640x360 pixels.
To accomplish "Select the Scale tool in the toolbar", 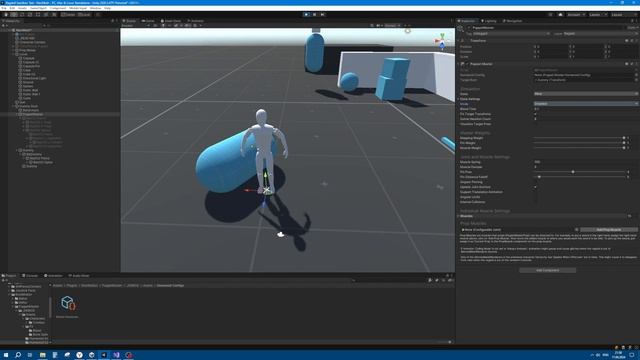I will (30, 14).
